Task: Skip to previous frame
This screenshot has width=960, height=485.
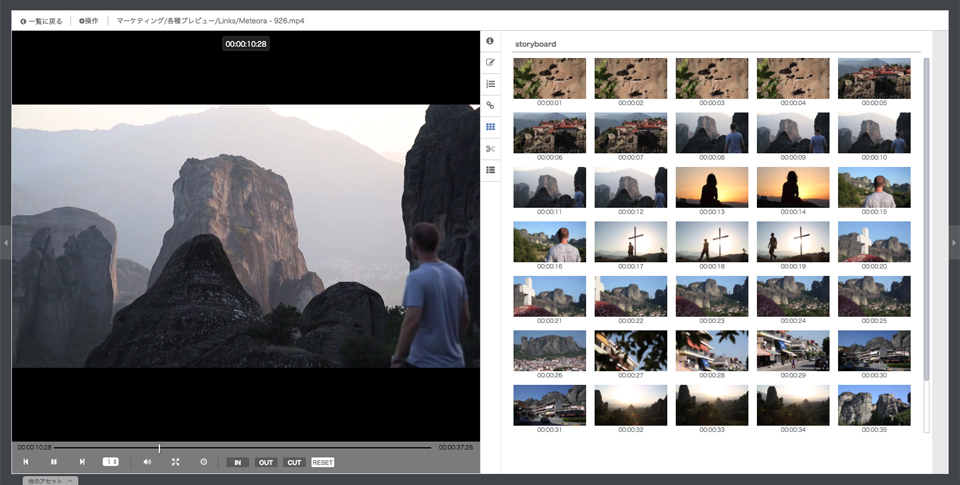Action: tap(26, 462)
